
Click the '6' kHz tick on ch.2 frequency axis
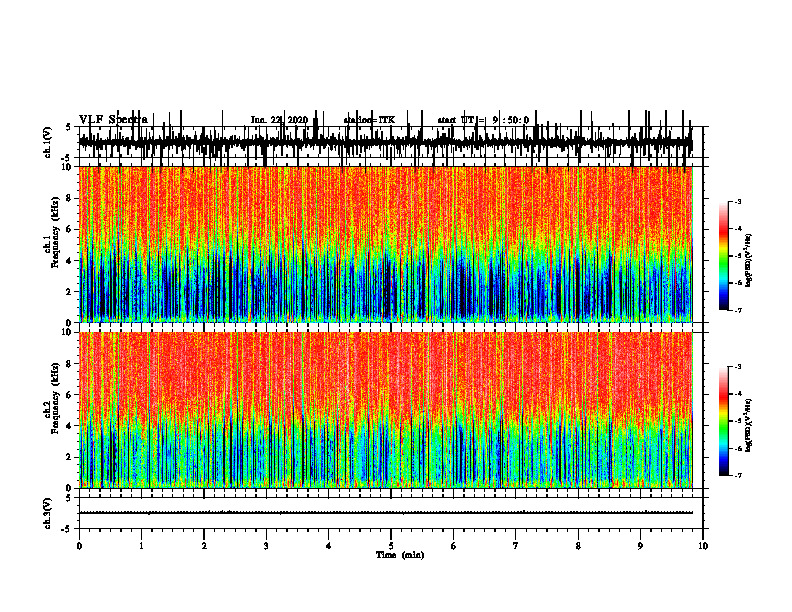(x=70, y=395)
